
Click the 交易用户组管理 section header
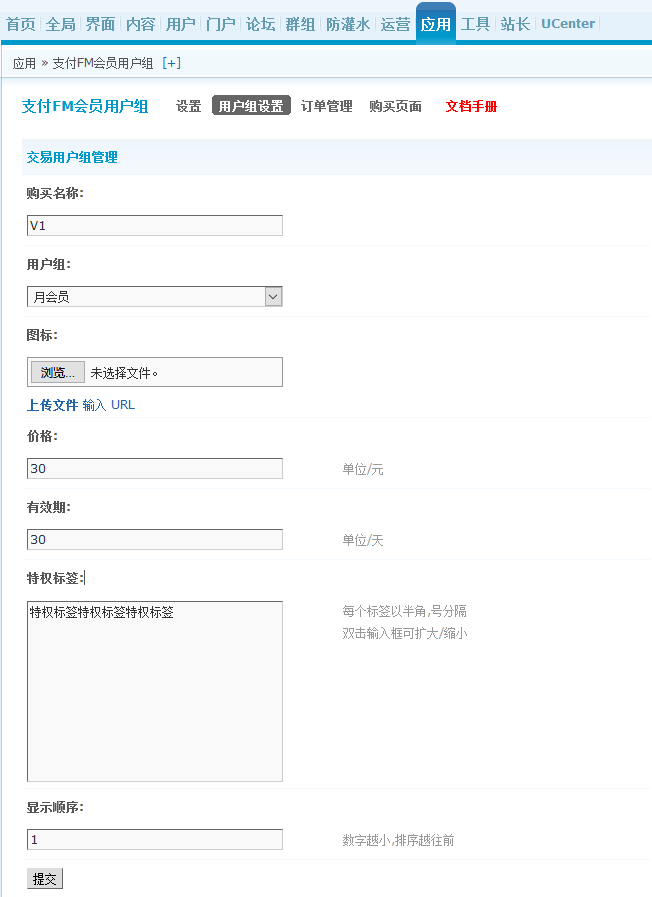click(x=72, y=157)
